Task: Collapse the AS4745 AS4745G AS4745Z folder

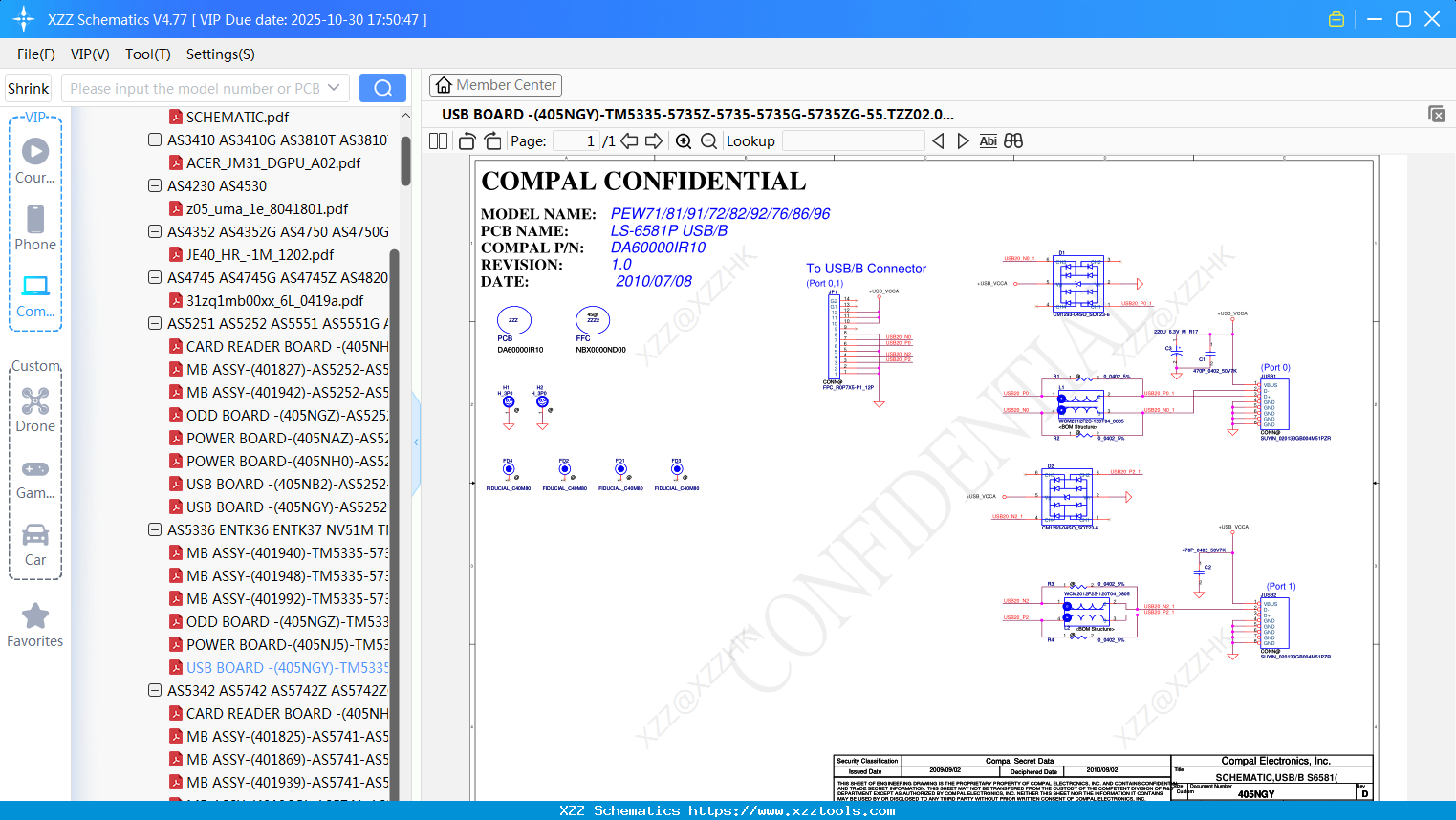Action: [154, 277]
